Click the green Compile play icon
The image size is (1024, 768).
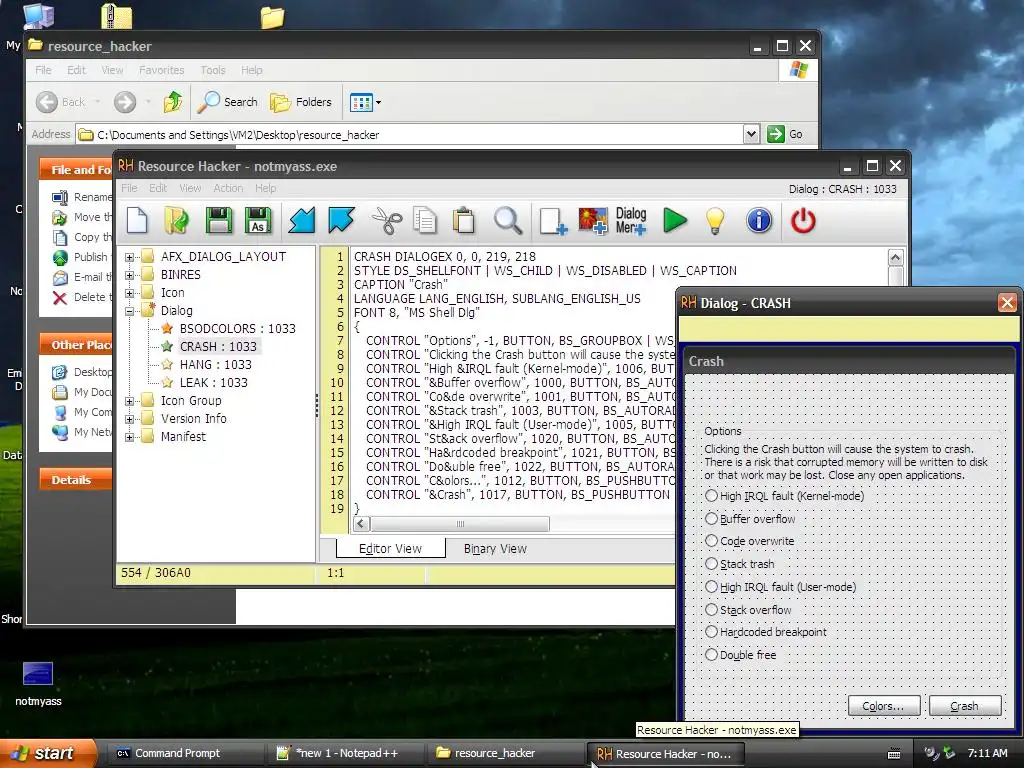675,220
